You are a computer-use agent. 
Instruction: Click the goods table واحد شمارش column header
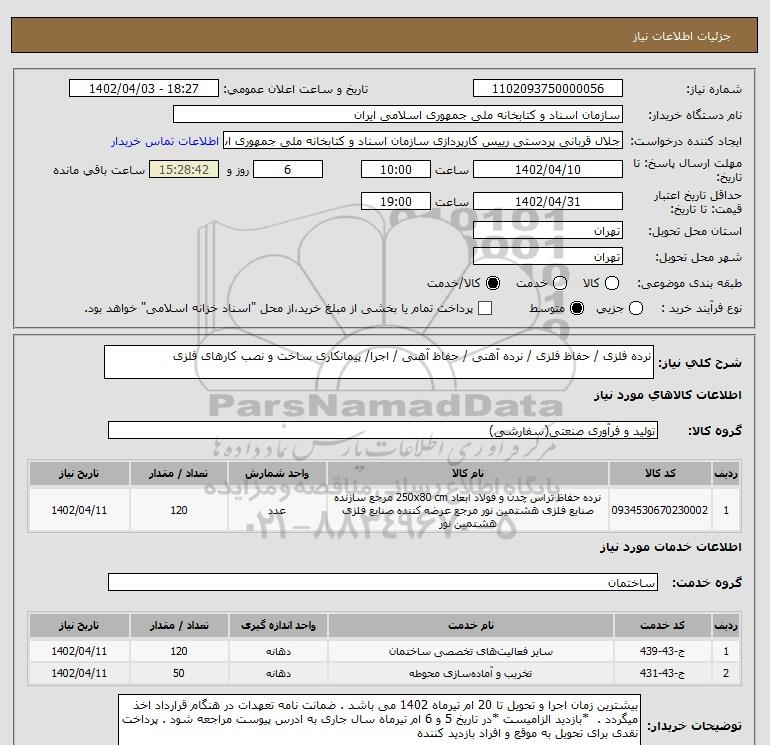[277, 473]
